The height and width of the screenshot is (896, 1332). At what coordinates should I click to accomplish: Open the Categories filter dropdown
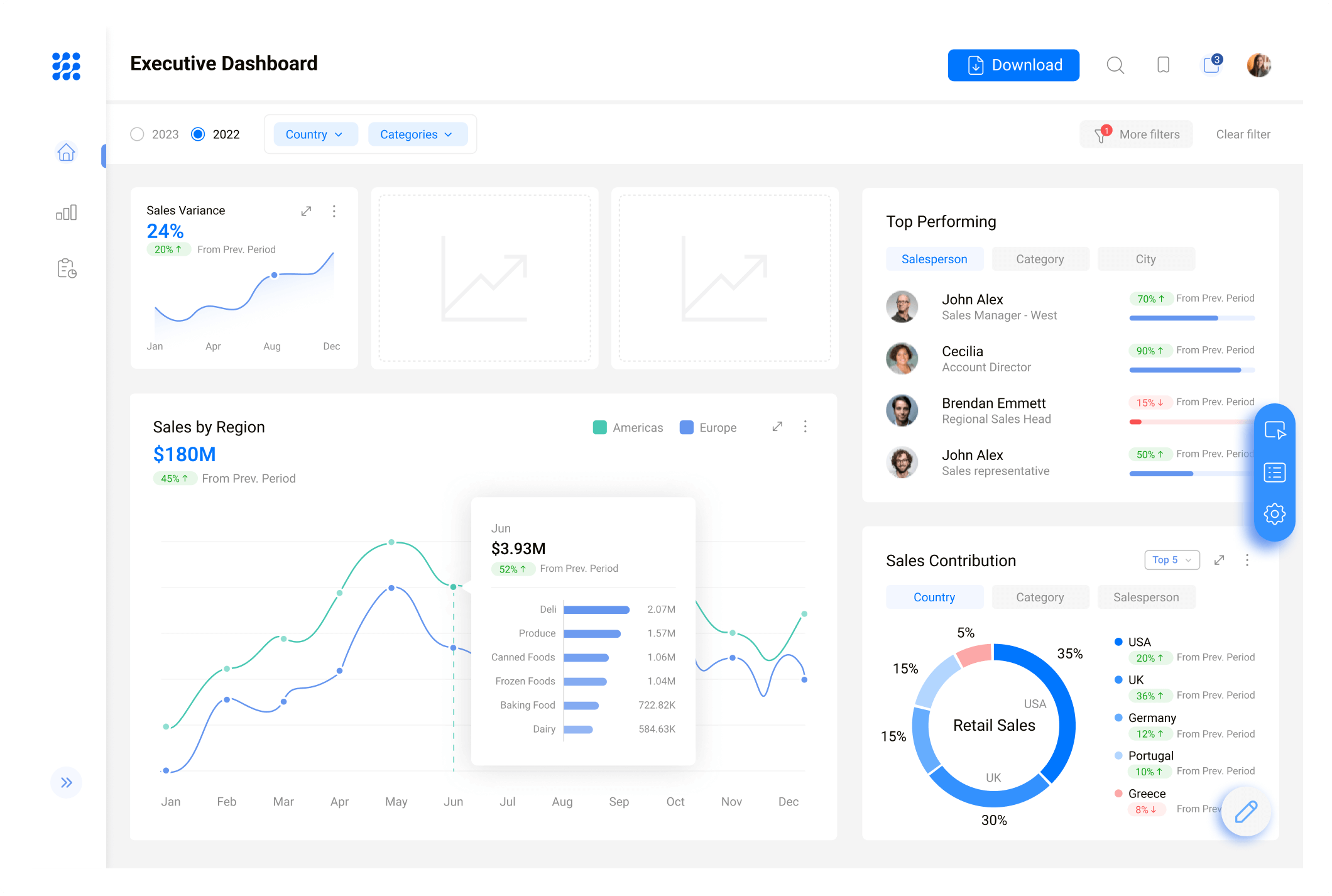[x=417, y=134]
